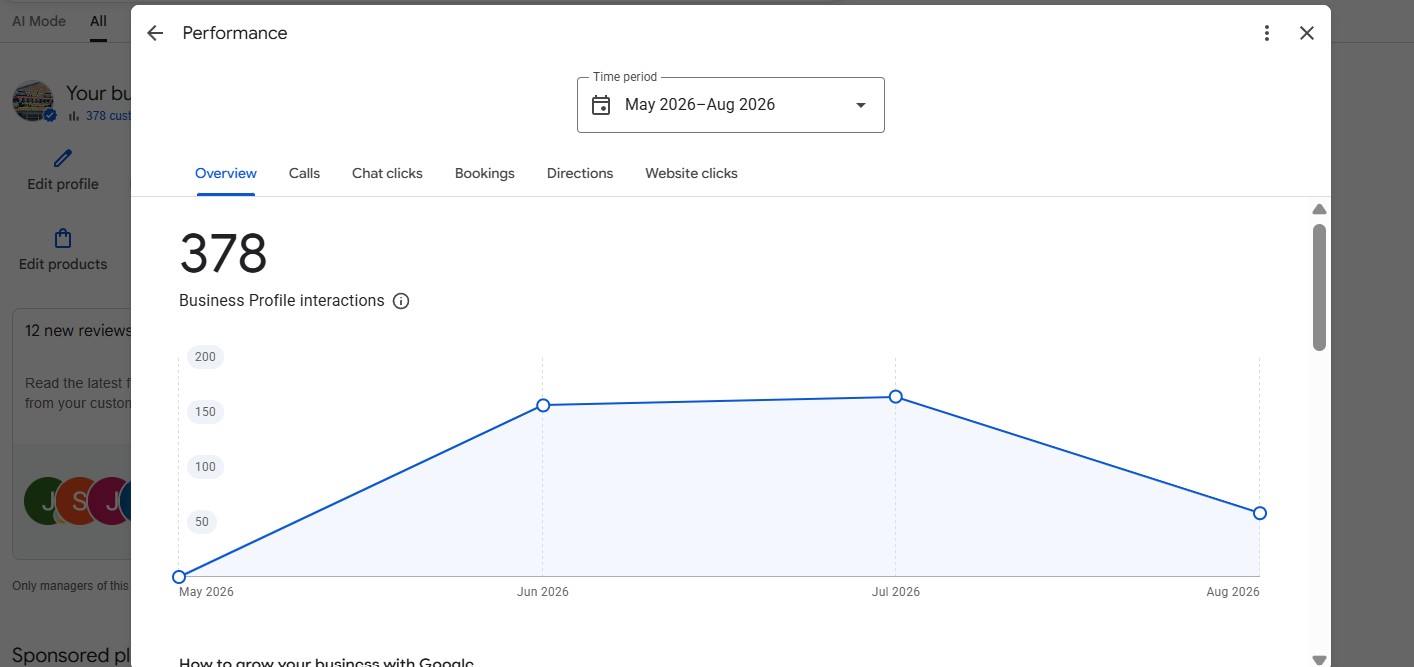Switch to the Calls tab
The width and height of the screenshot is (1414, 667).
[304, 173]
